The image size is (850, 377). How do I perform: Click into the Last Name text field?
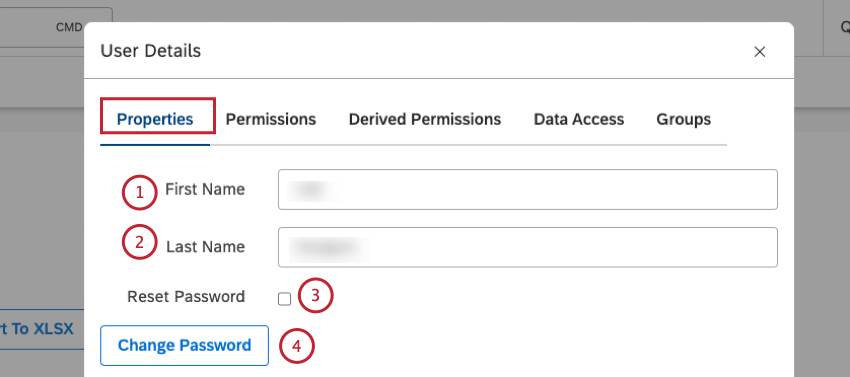(x=527, y=247)
